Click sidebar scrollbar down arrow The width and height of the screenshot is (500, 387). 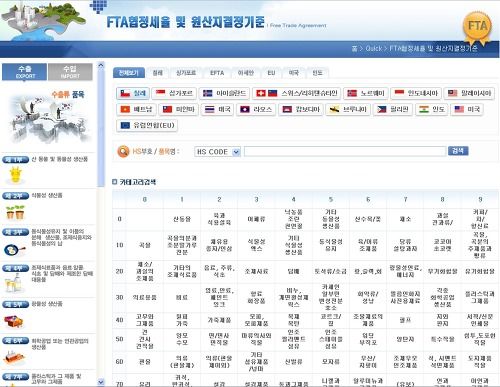pos(101,382)
